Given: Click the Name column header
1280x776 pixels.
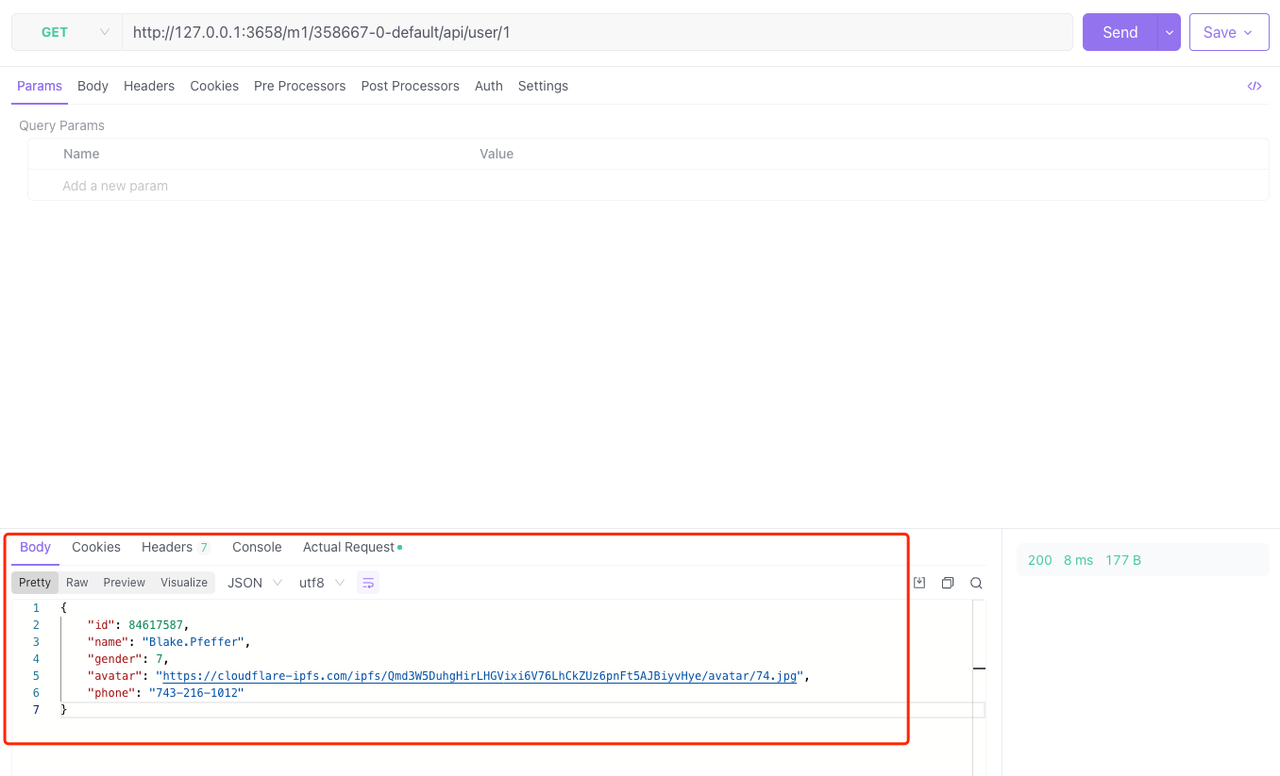Looking at the screenshot, I should coord(81,154).
